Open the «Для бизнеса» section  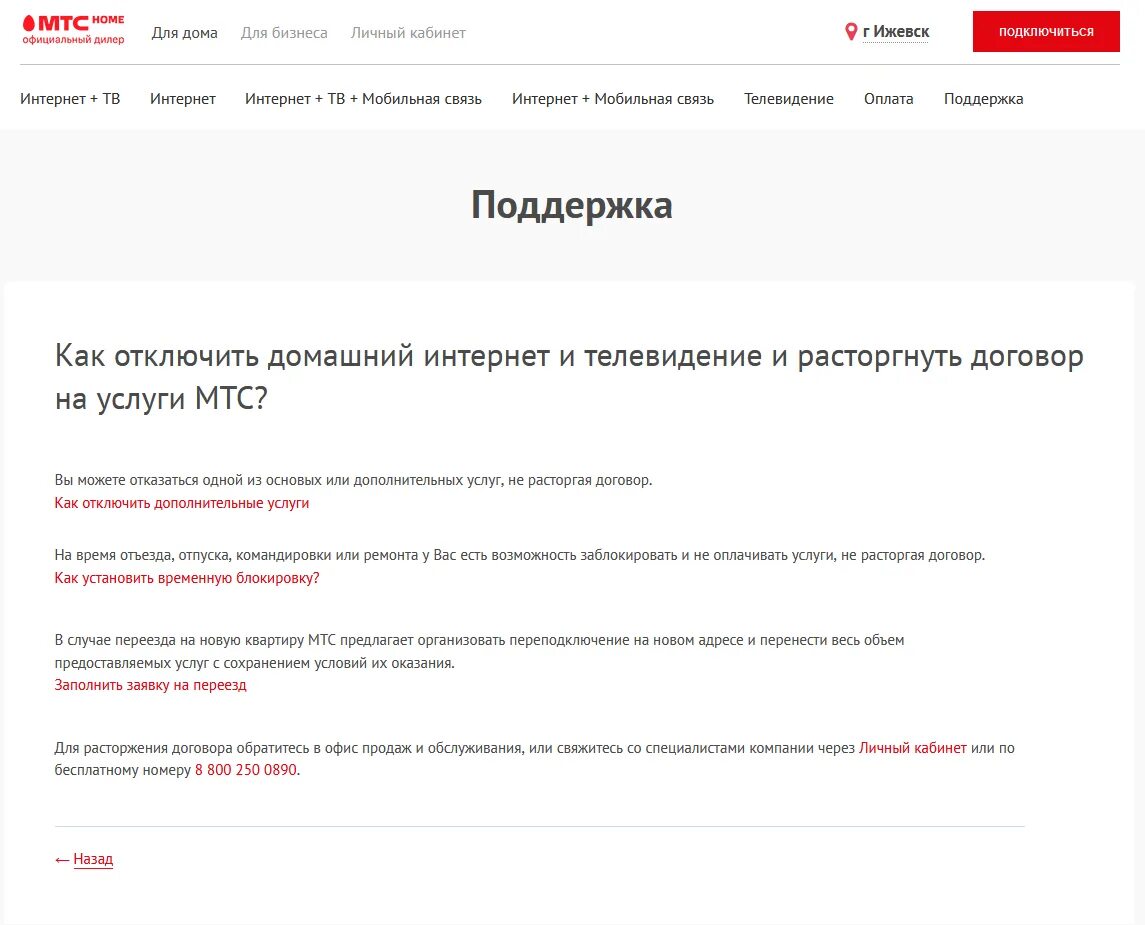point(284,33)
